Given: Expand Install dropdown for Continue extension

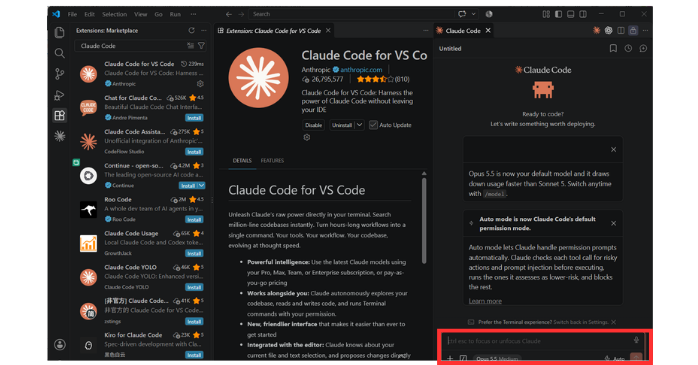Looking at the screenshot, I should pyautogui.click(x=202, y=186).
